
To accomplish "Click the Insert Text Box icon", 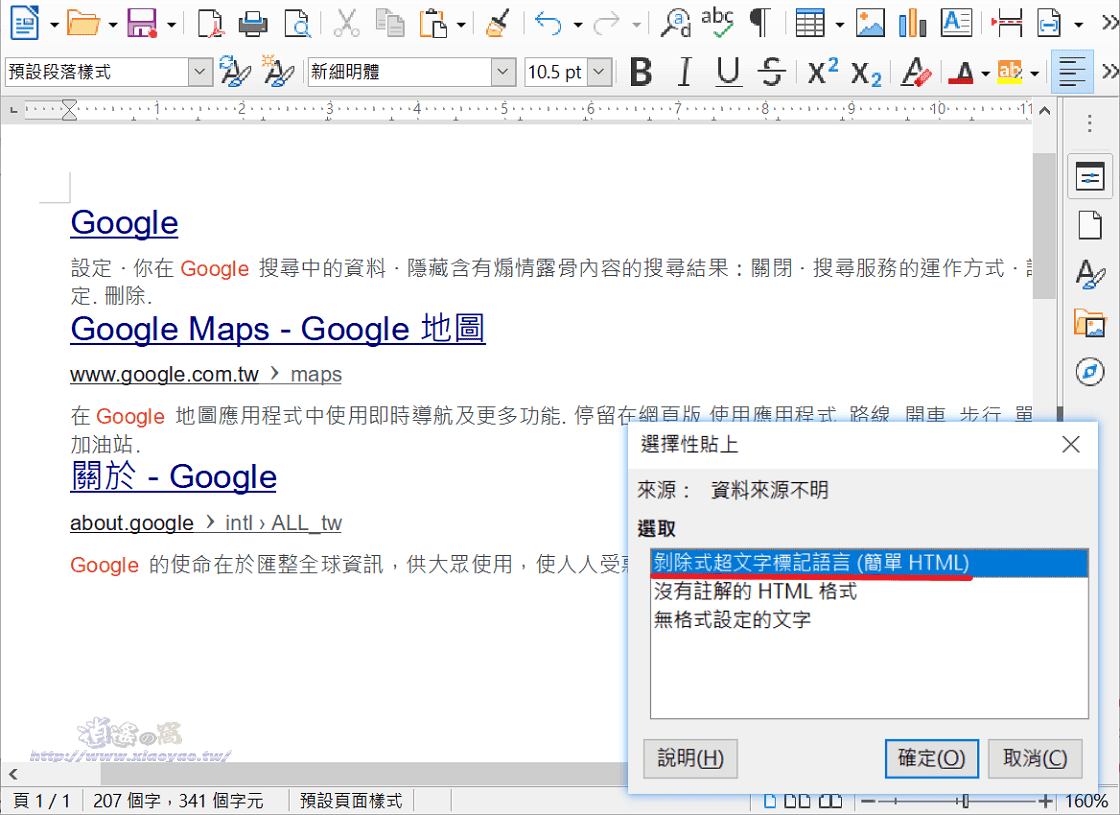I will tap(956, 22).
